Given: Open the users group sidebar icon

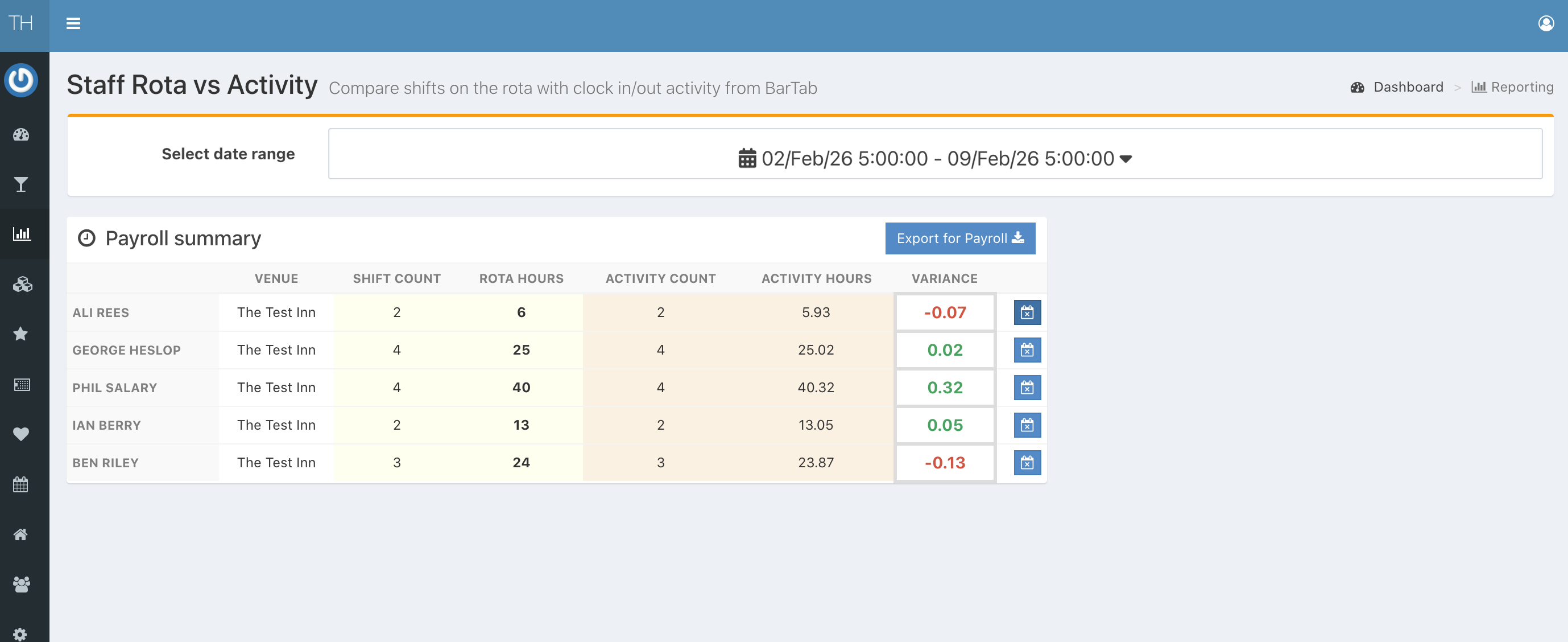Looking at the screenshot, I should tap(21, 585).
